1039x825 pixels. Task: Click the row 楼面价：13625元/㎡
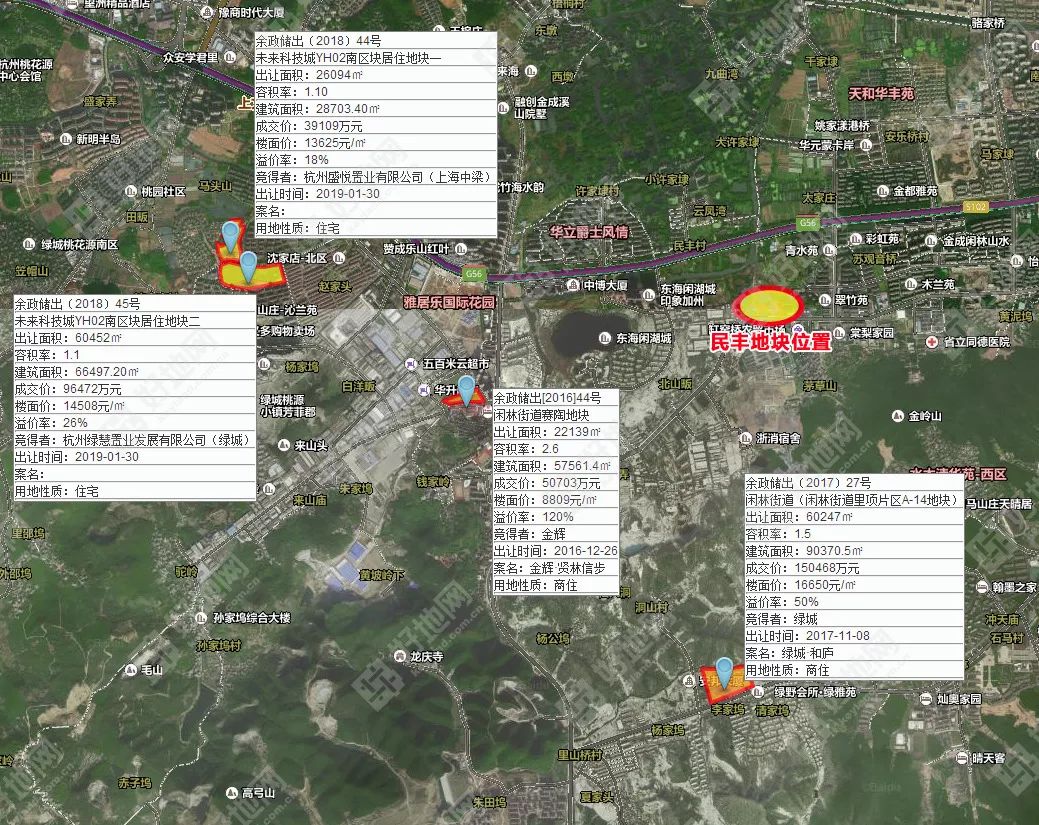pyautogui.click(x=376, y=143)
